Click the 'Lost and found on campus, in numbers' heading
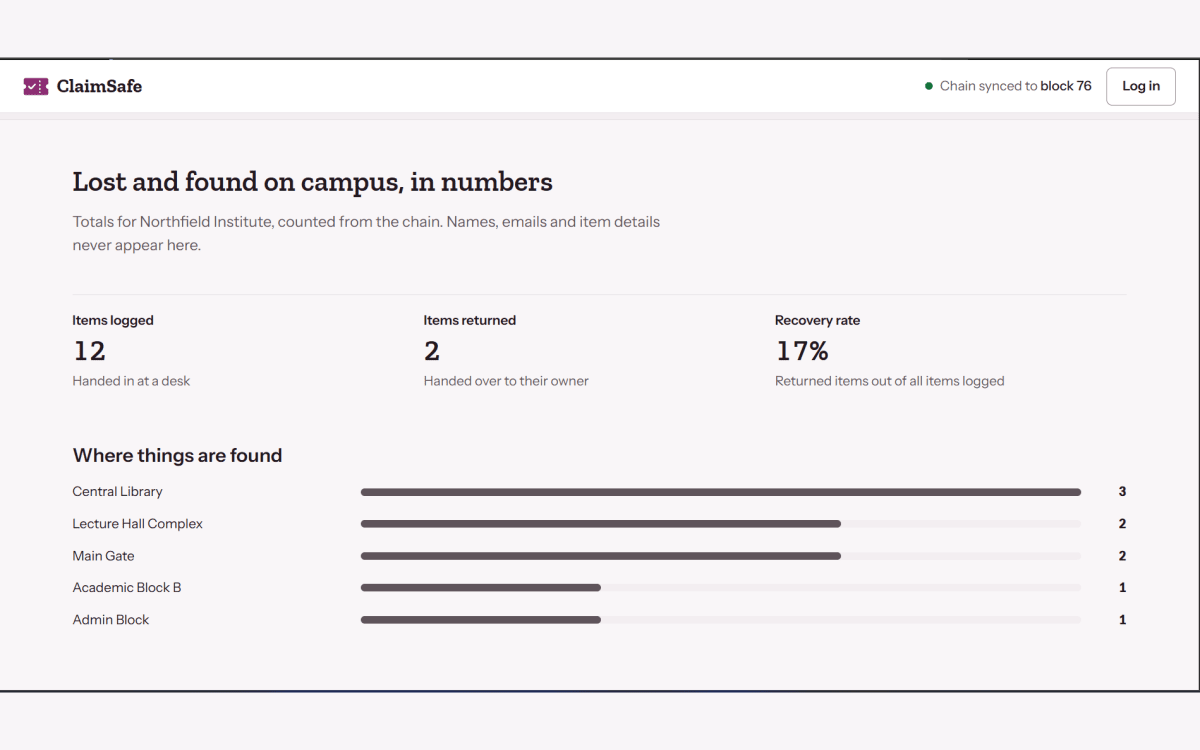 (x=312, y=182)
